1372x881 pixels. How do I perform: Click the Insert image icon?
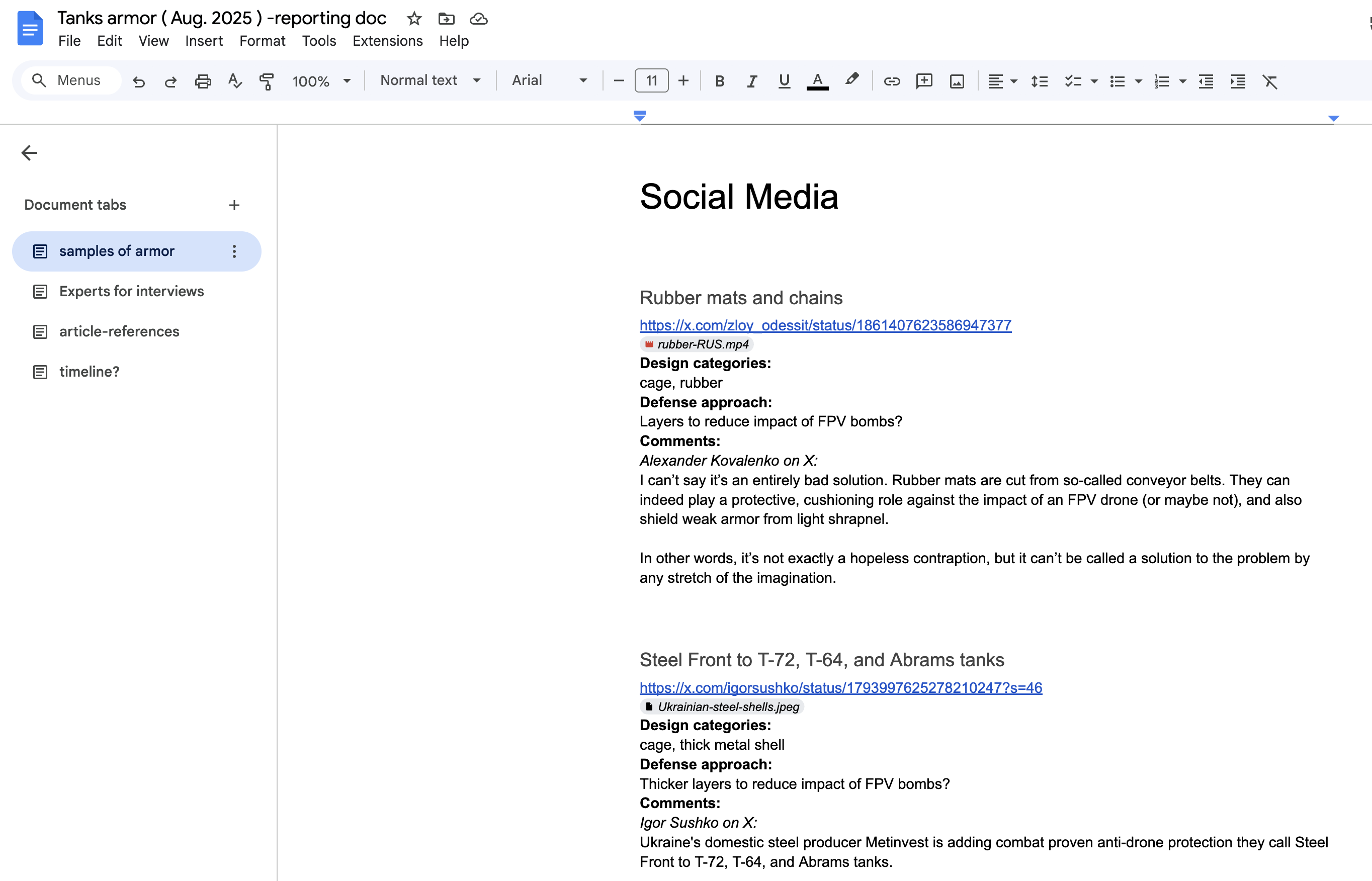[x=957, y=81]
